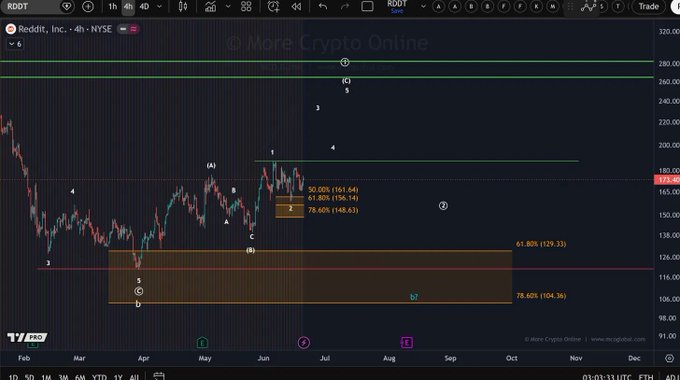Toggle the ETH extended hours session
The width and height of the screenshot is (680, 380).
pyautogui.click(x=646, y=377)
